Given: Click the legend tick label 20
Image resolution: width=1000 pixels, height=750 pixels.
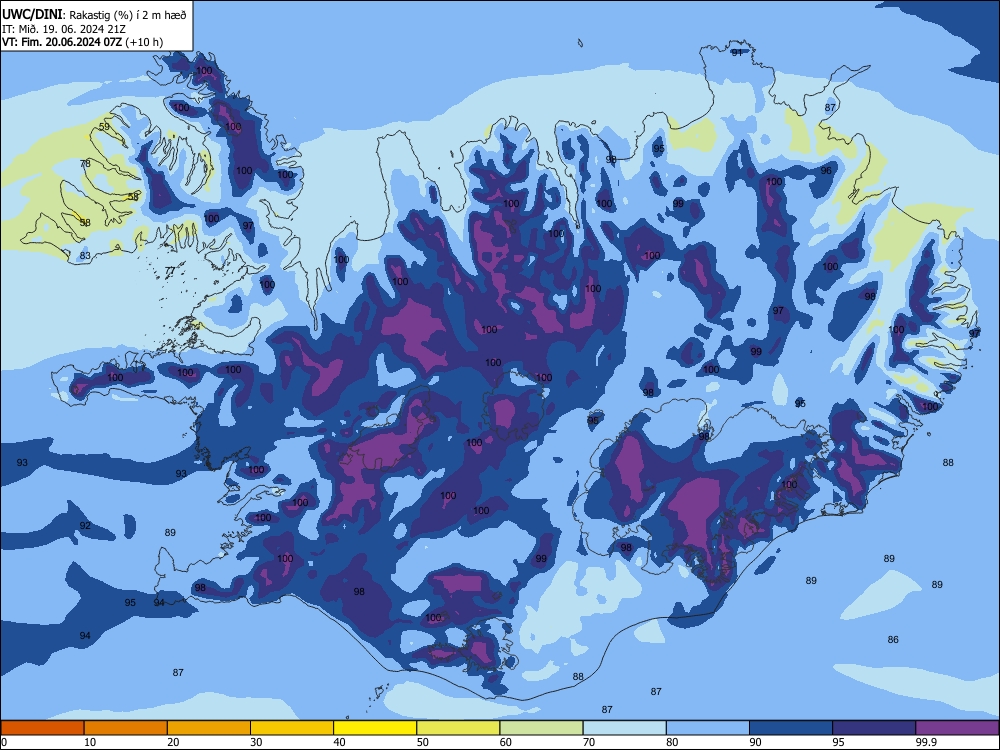Looking at the screenshot, I should [x=173, y=742].
